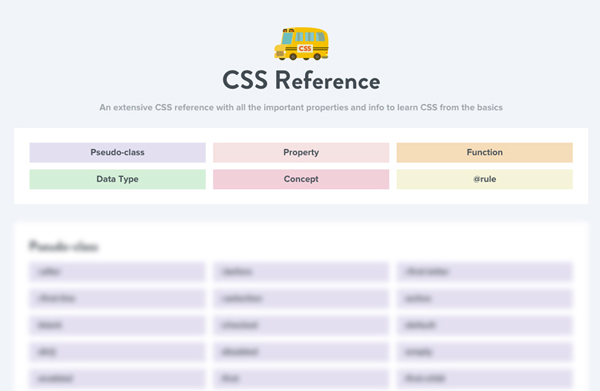This screenshot has width=600, height=391.
Task: Open the :first-child pseudo-class entry
Action: [484, 379]
